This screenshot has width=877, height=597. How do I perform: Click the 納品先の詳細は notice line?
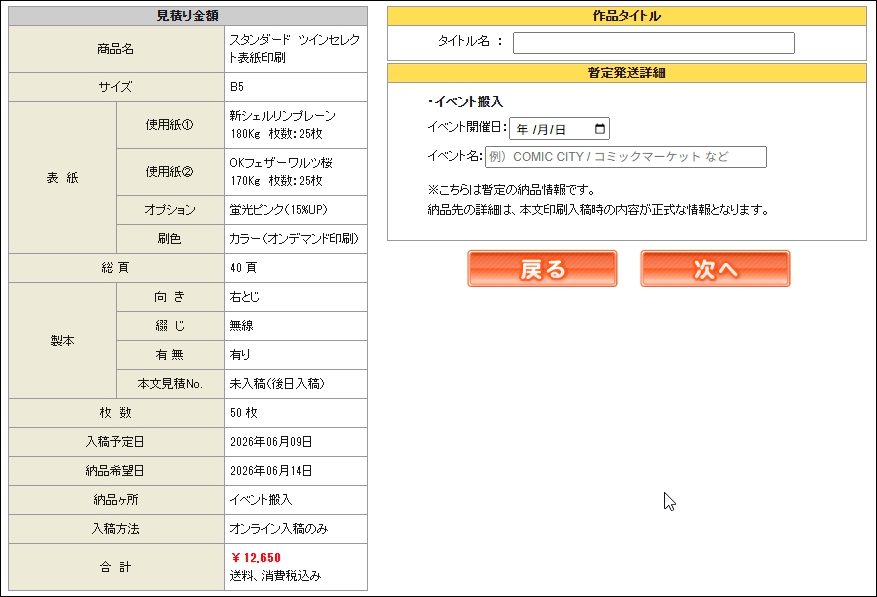(x=598, y=210)
